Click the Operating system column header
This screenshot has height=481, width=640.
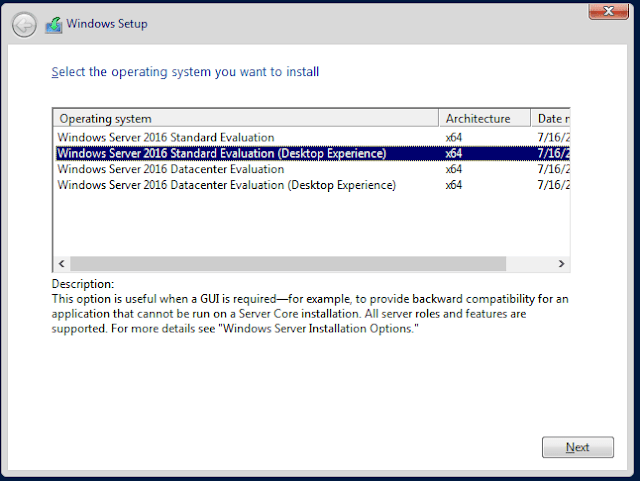click(245, 119)
